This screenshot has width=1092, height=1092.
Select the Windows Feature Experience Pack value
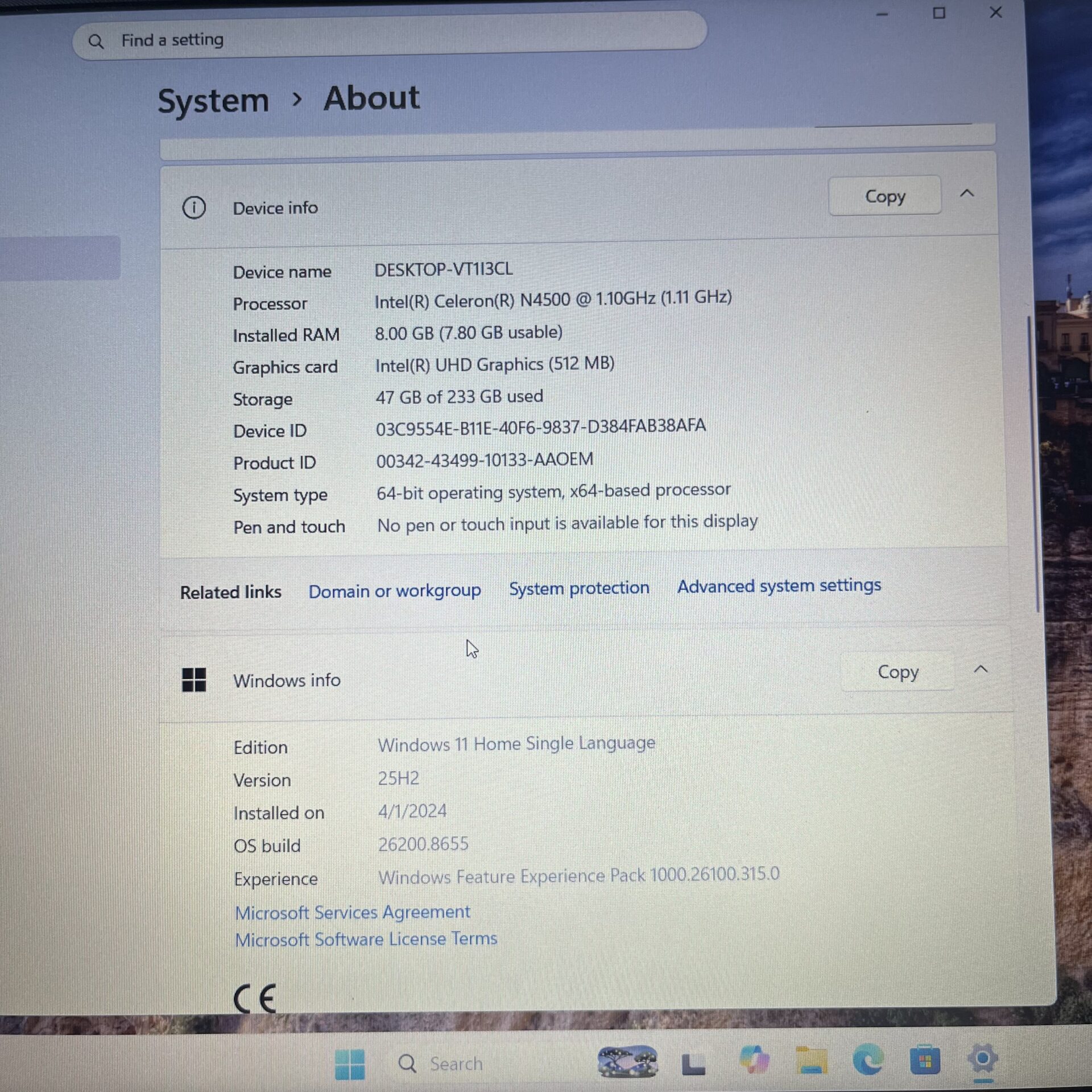[579, 875]
